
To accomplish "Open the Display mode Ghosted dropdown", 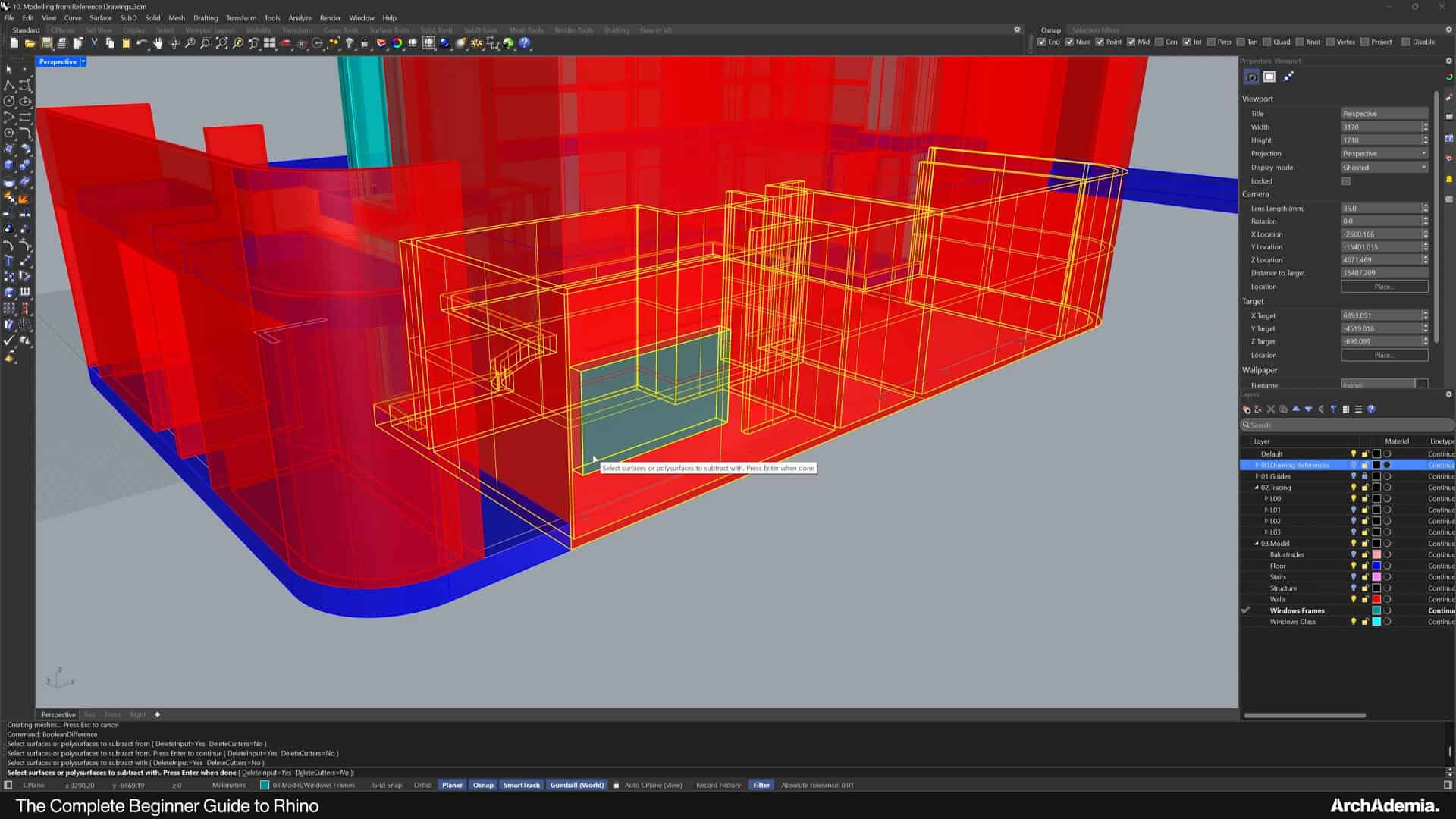I will pos(1385,168).
